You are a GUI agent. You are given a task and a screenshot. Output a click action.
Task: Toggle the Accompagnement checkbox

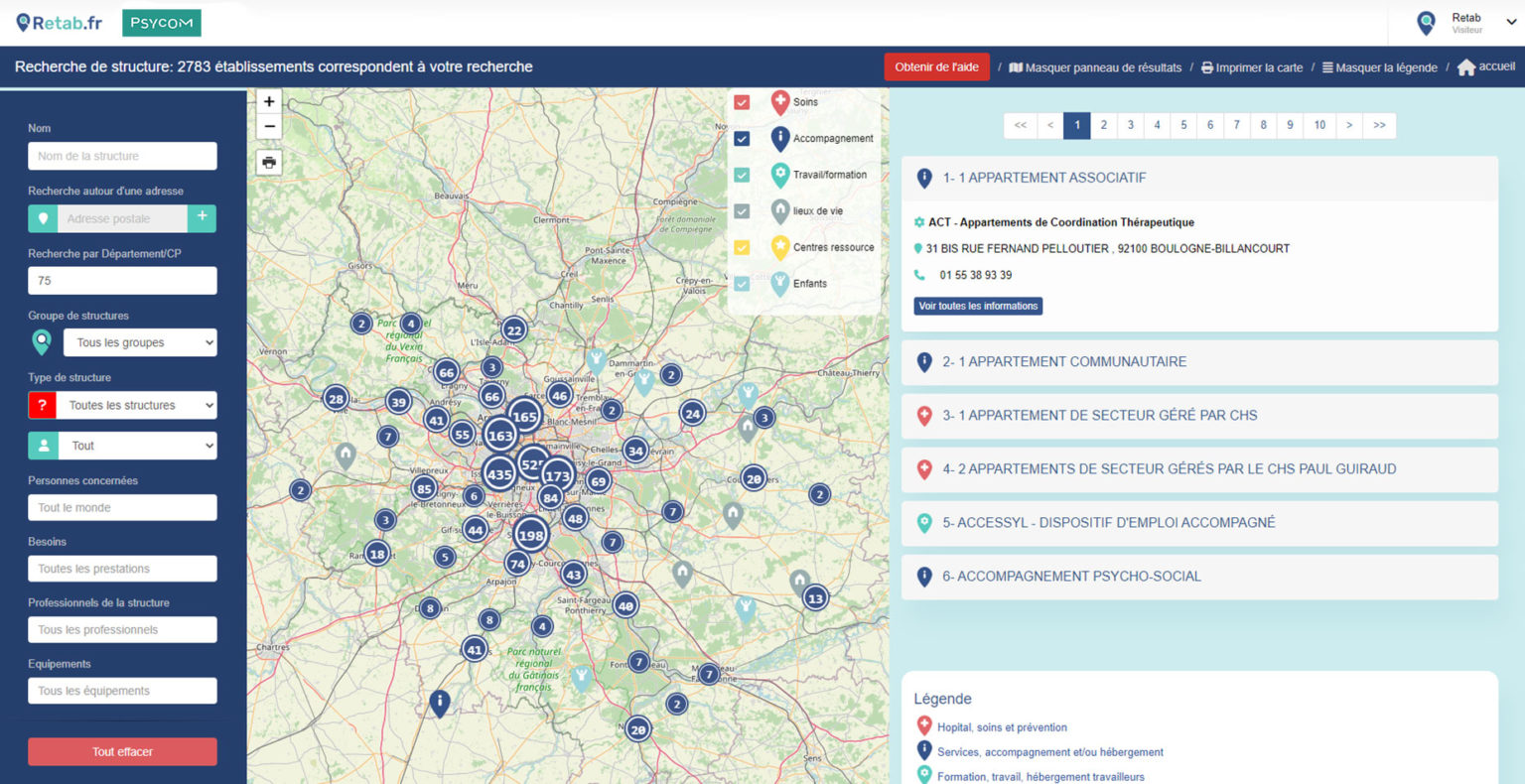[742, 139]
